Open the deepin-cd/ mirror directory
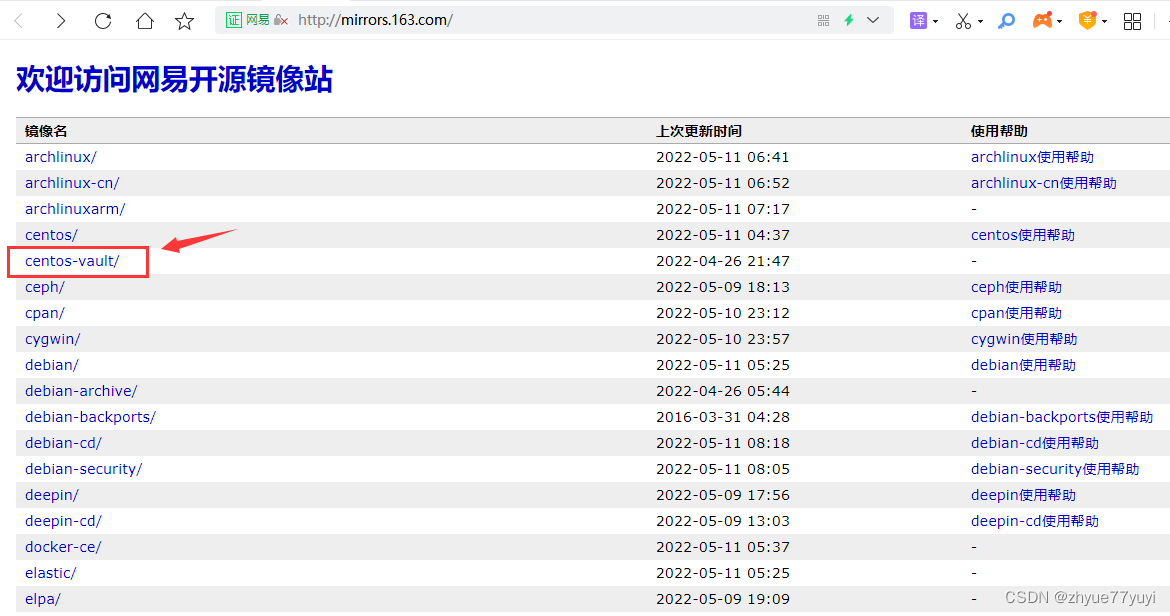1170x616 pixels. pos(63,521)
